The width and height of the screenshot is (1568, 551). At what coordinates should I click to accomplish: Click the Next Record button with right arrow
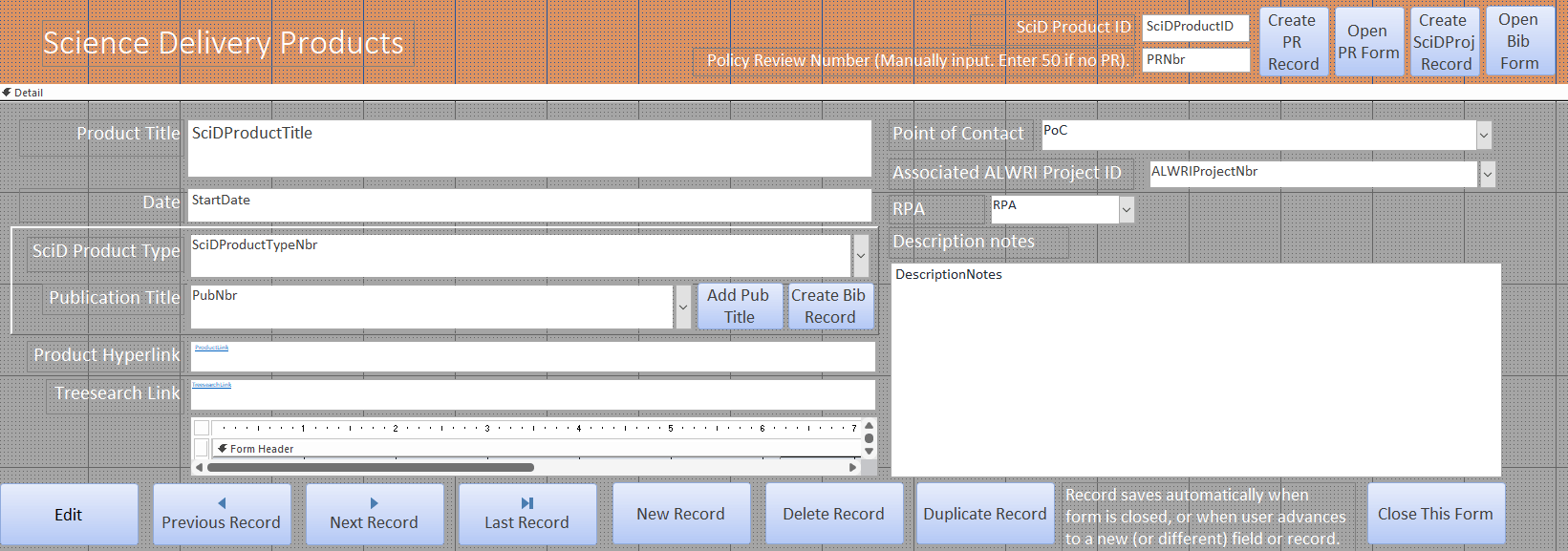coord(375,514)
